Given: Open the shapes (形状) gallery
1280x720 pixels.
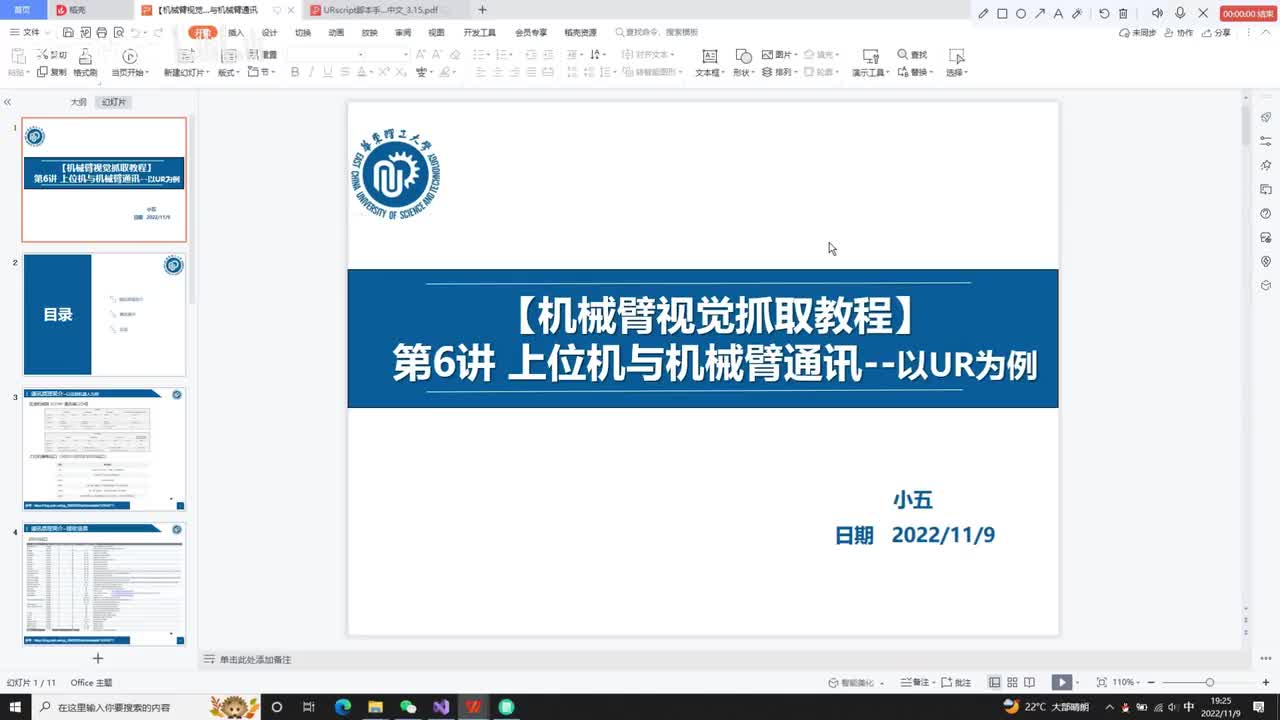Looking at the screenshot, I should tap(743, 63).
